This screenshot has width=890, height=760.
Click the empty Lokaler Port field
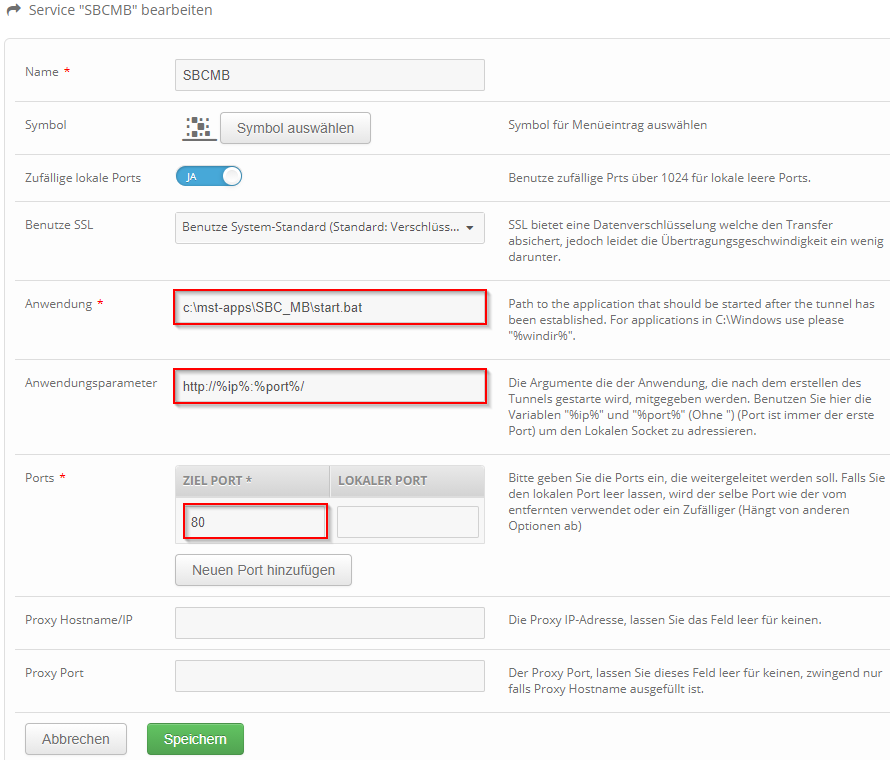coord(408,522)
